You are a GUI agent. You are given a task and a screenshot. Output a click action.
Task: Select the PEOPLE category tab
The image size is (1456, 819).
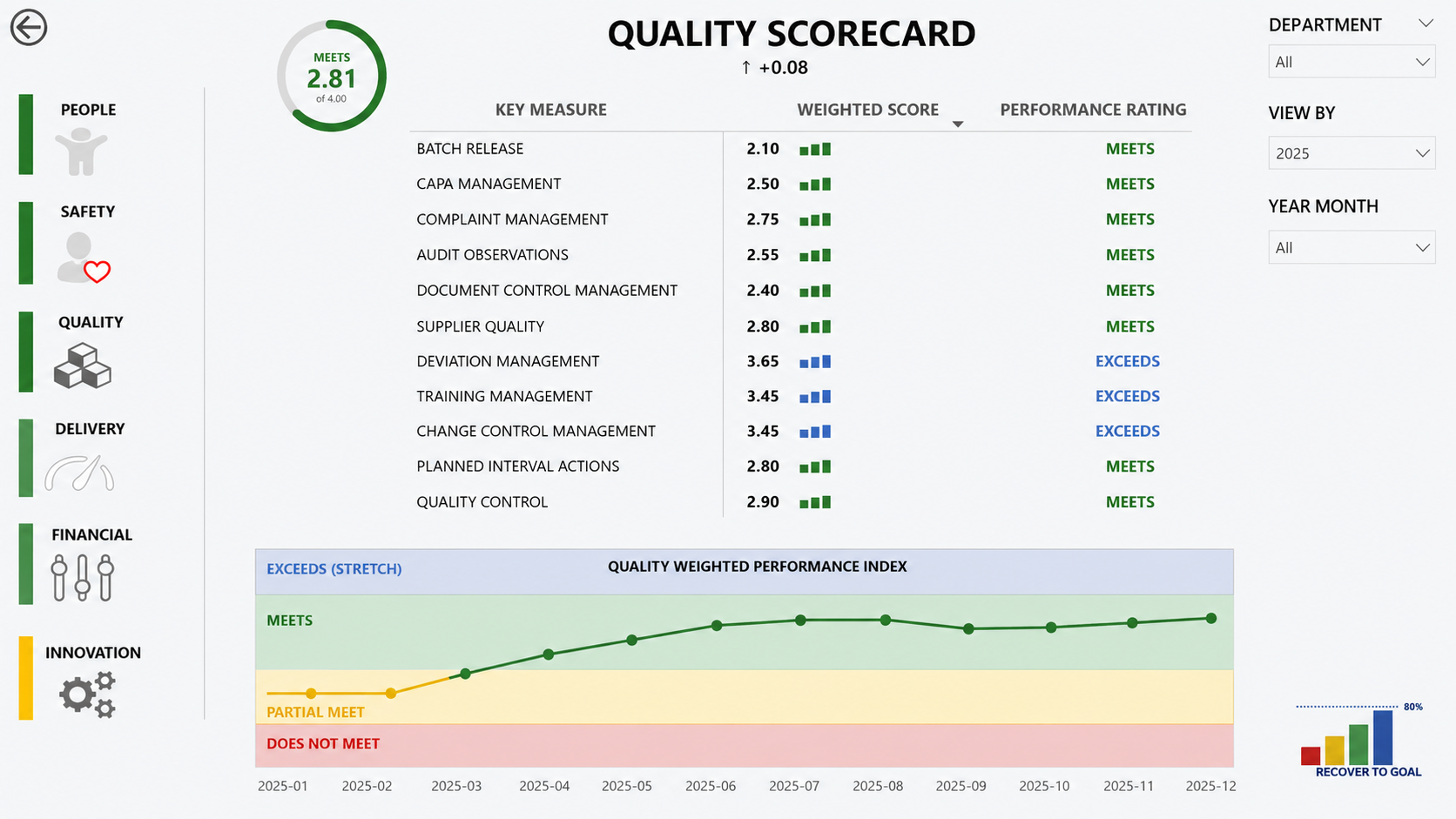(88, 110)
